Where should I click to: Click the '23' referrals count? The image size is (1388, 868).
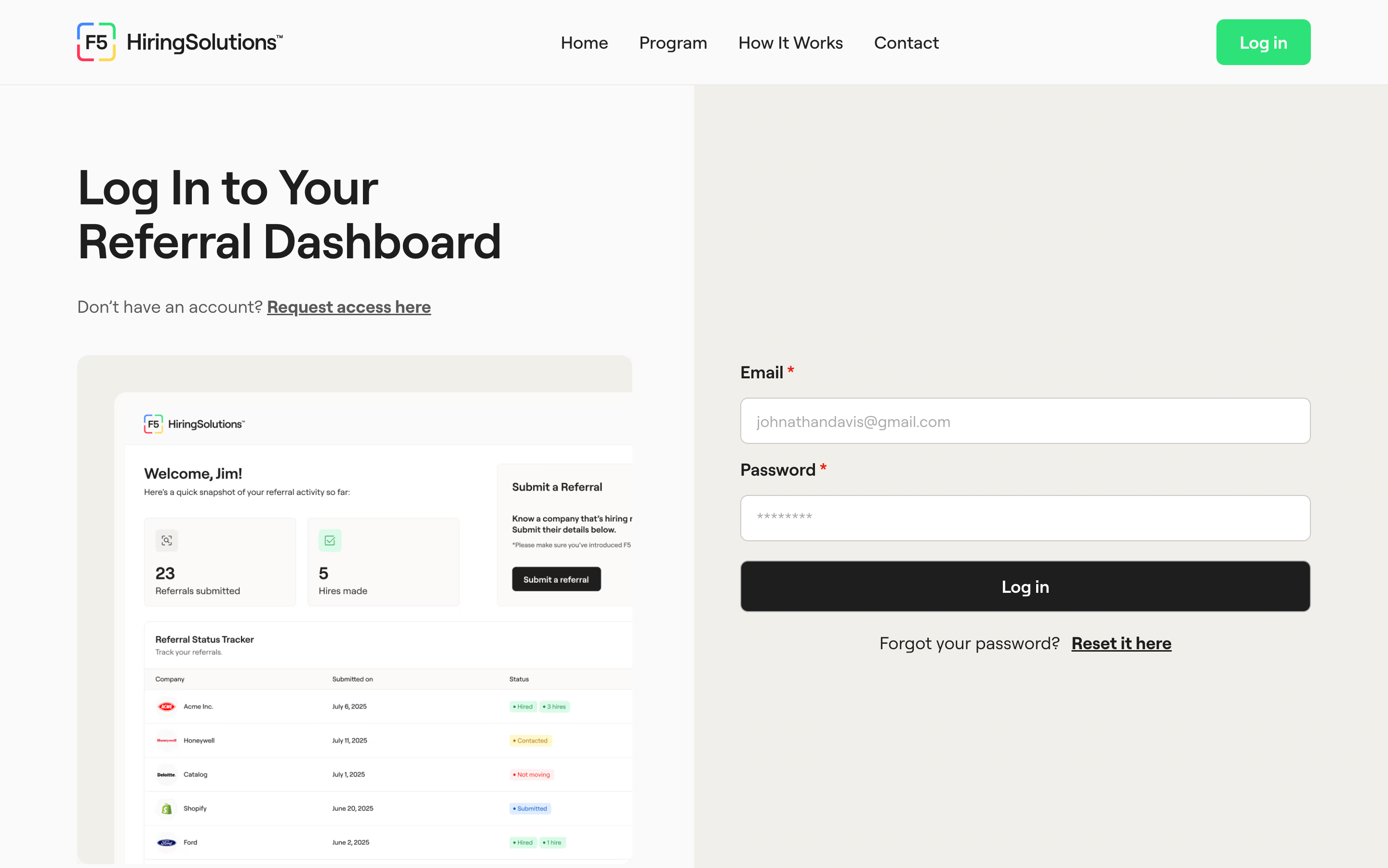point(165,573)
